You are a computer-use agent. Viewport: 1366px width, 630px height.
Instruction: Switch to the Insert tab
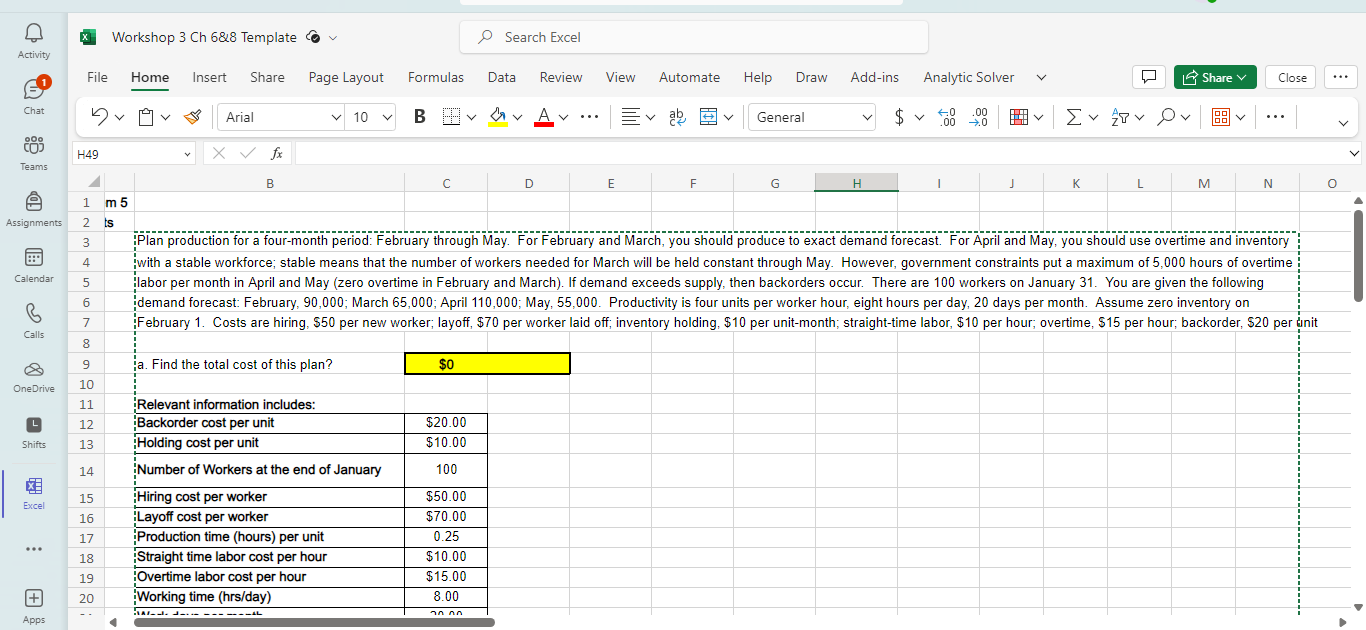coord(209,77)
